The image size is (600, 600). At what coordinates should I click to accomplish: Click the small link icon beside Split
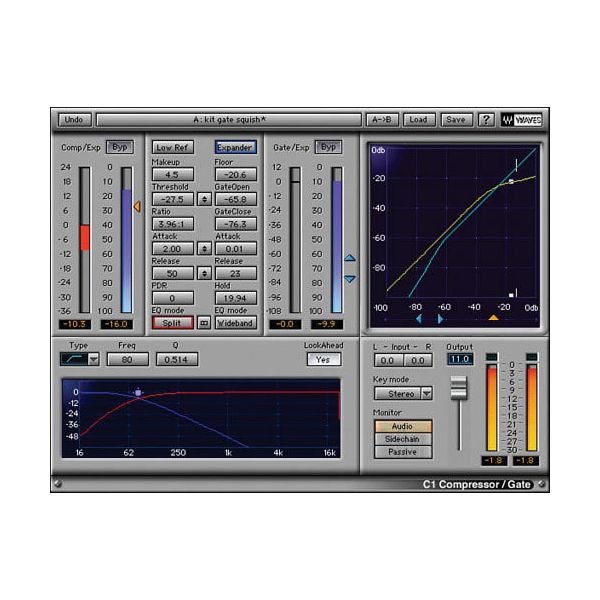[x=204, y=323]
